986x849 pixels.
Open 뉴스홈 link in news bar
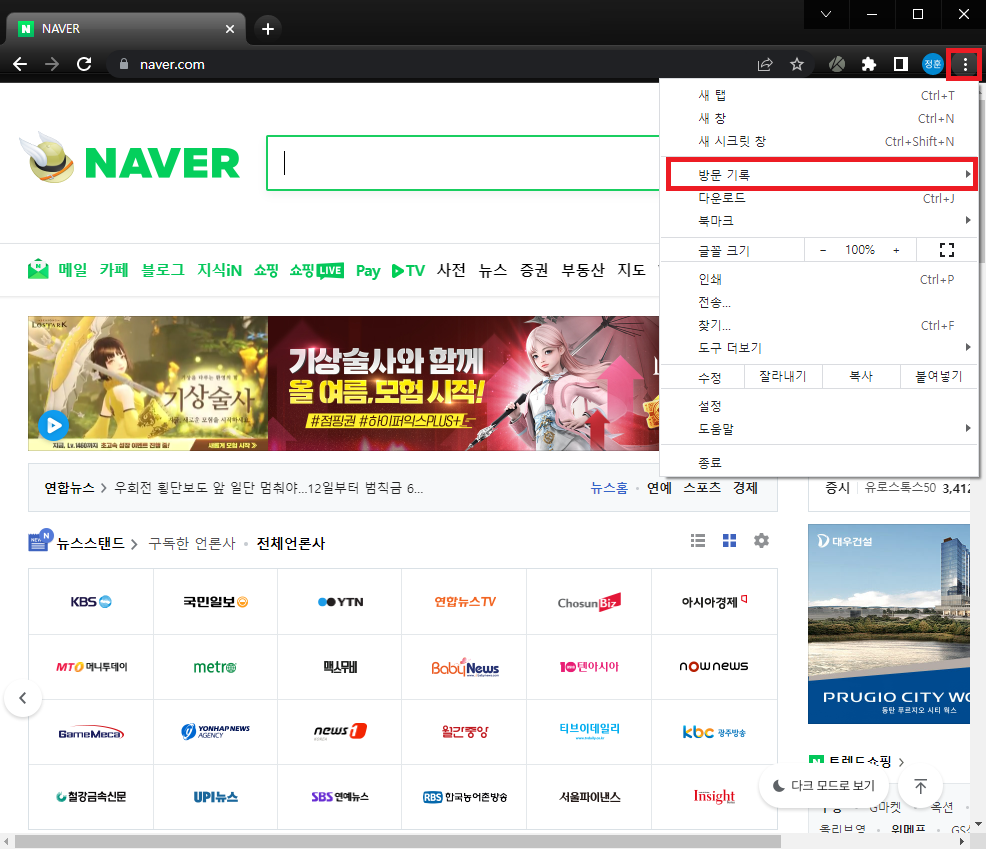609,488
